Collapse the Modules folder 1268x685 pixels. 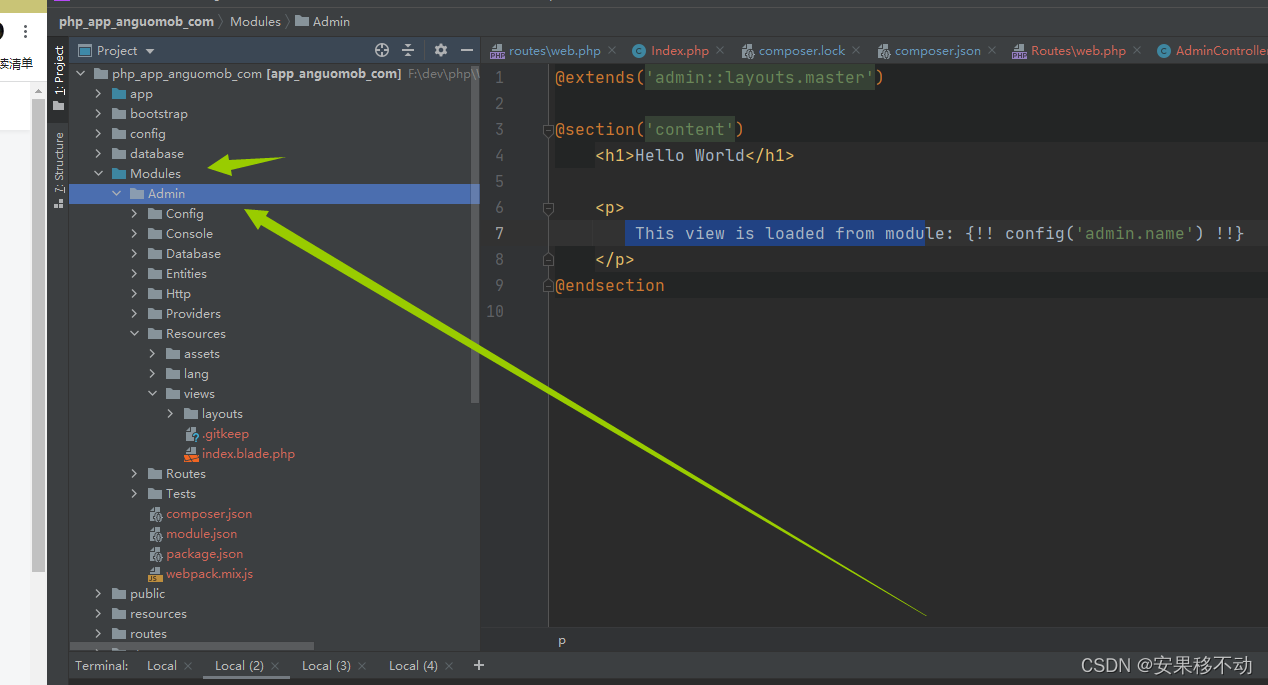tap(98, 174)
